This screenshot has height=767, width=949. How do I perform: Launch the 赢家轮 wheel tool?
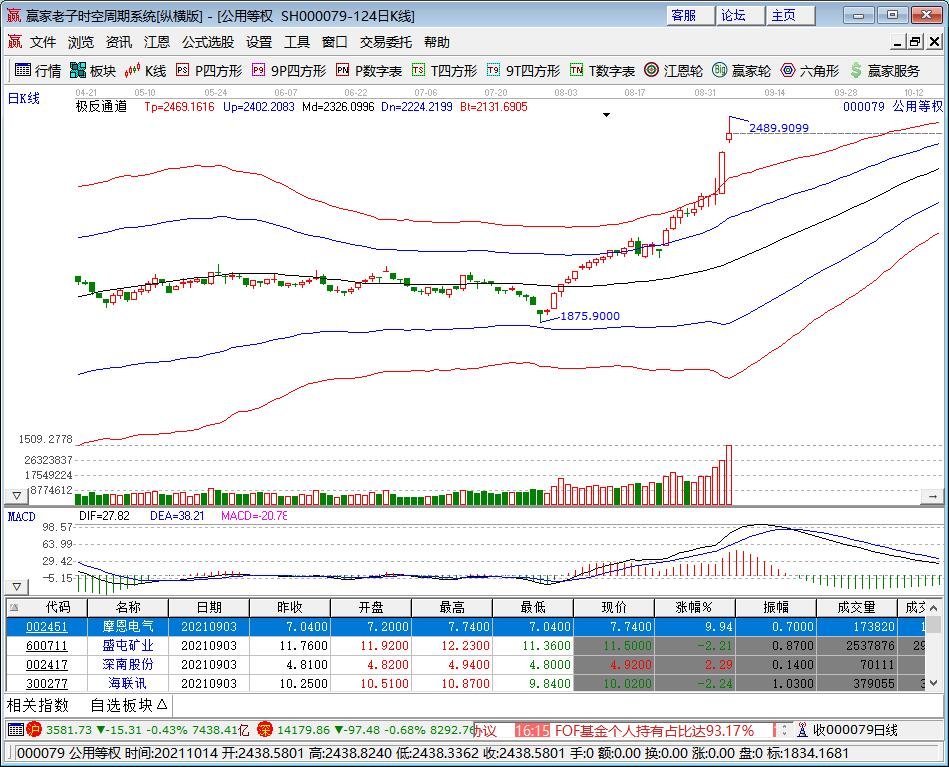point(741,71)
